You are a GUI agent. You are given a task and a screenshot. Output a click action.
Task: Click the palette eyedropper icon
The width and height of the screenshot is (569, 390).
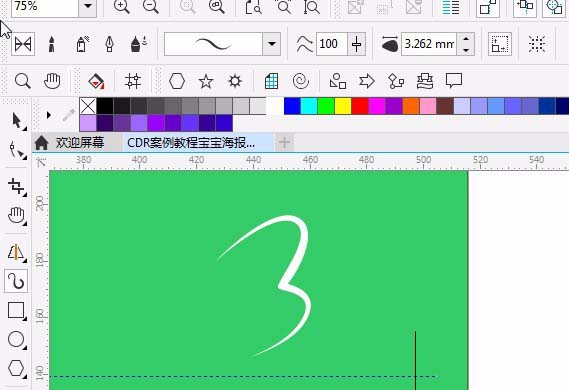[x=69, y=115]
